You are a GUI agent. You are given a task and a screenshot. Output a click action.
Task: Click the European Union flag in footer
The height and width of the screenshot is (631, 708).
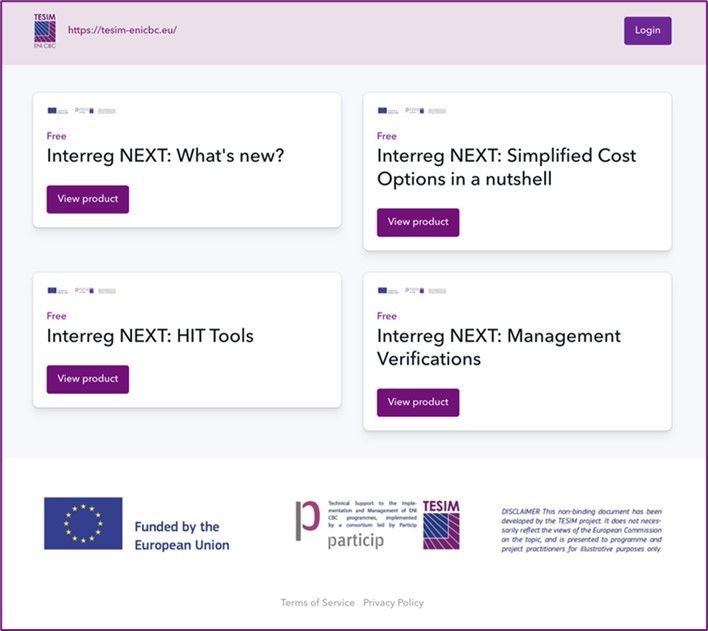(83, 523)
